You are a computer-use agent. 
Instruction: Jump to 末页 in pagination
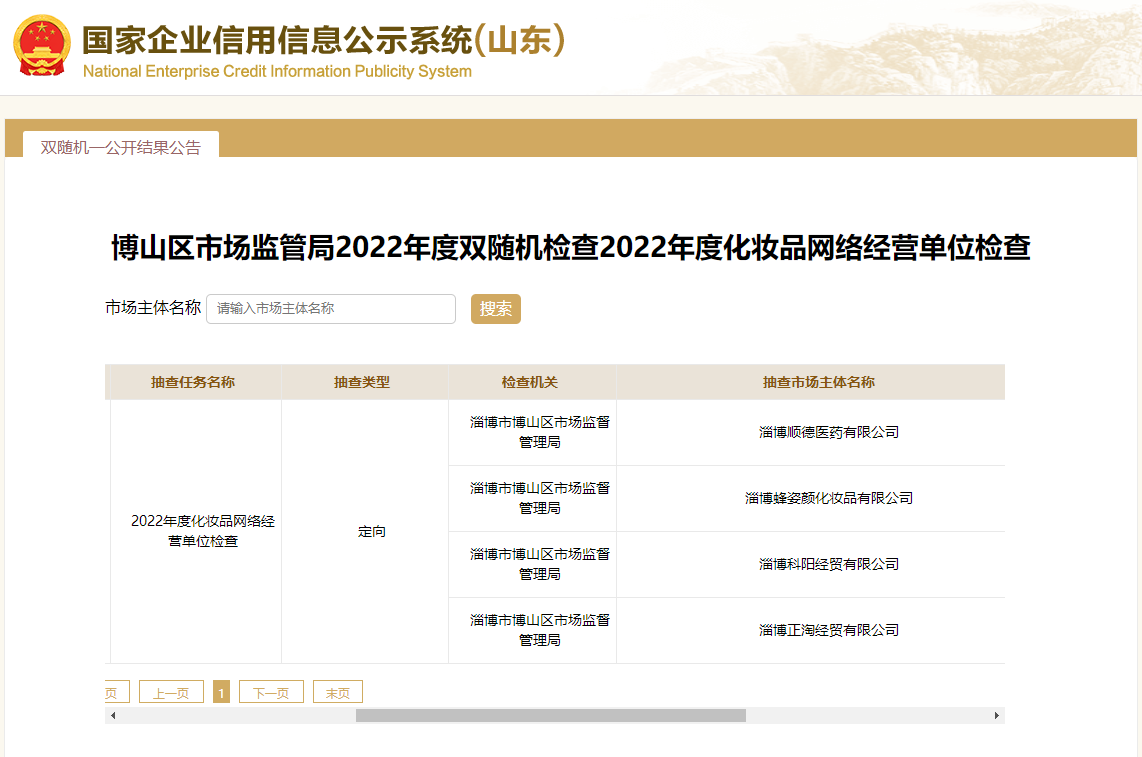pos(337,692)
